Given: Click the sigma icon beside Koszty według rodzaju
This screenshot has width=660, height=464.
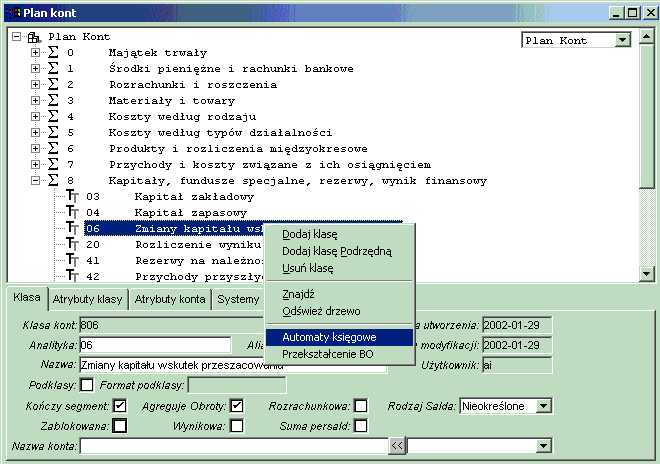Looking at the screenshot, I should tap(53, 116).
